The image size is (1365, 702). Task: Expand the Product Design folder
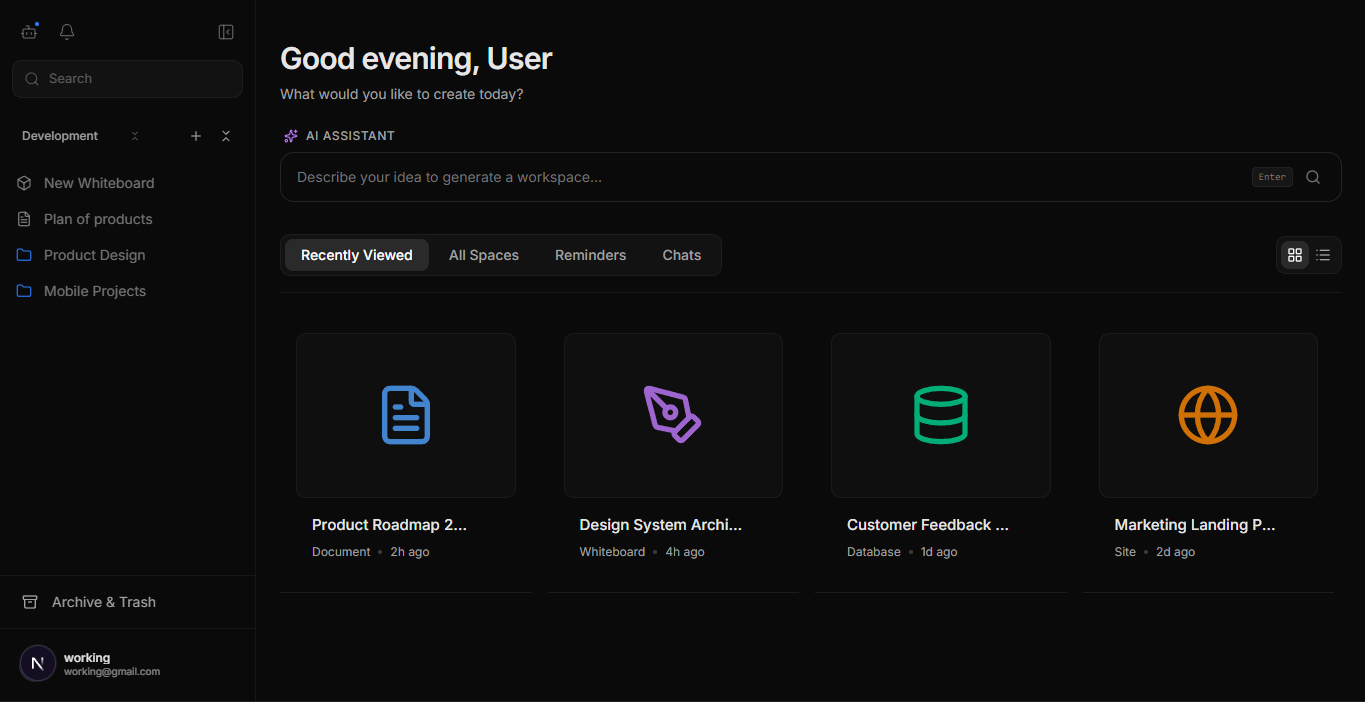coord(23,255)
